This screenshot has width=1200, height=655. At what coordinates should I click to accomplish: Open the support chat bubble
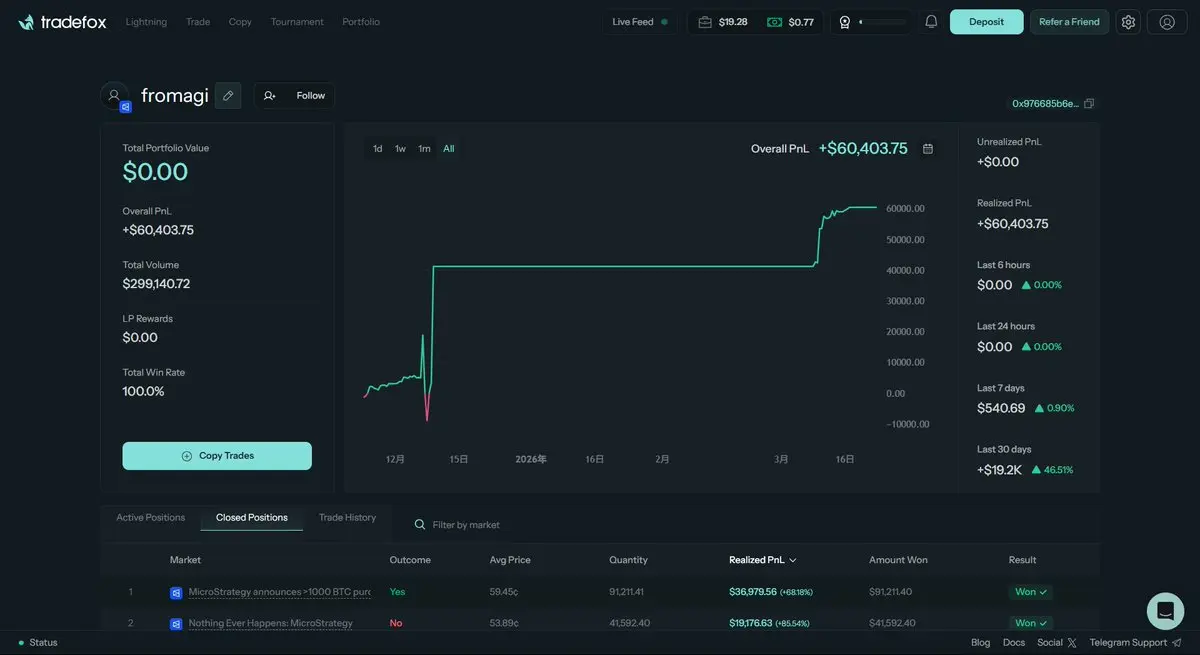tap(1165, 610)
